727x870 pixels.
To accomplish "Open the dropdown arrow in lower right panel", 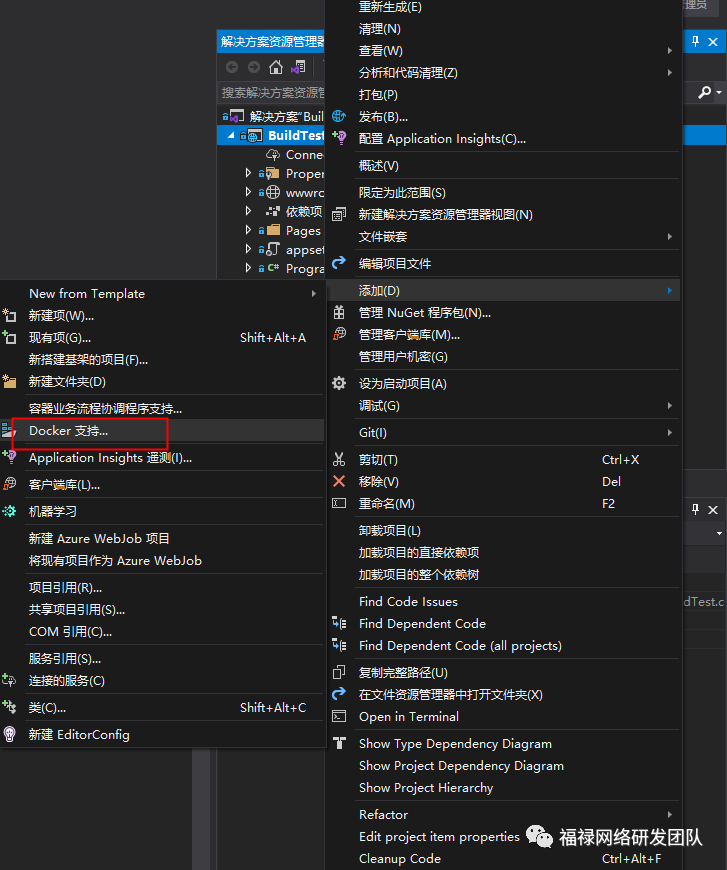I will (x=719, y=534).
